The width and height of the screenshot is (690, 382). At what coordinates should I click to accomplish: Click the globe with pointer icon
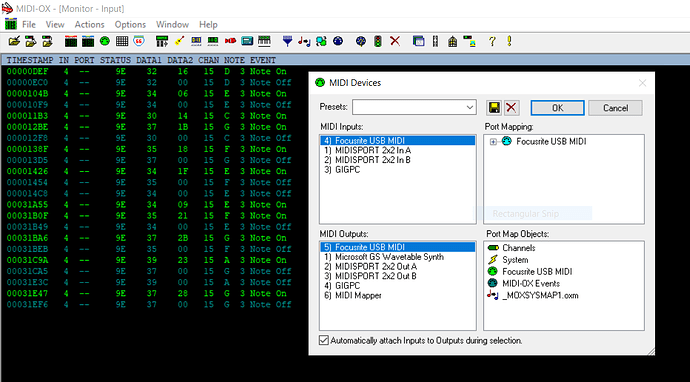click(361, 41)
